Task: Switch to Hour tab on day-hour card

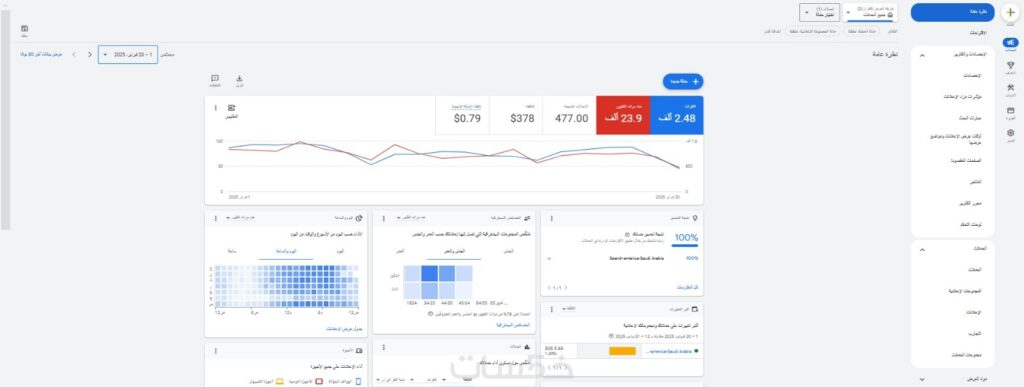Action: coord(232,251)
